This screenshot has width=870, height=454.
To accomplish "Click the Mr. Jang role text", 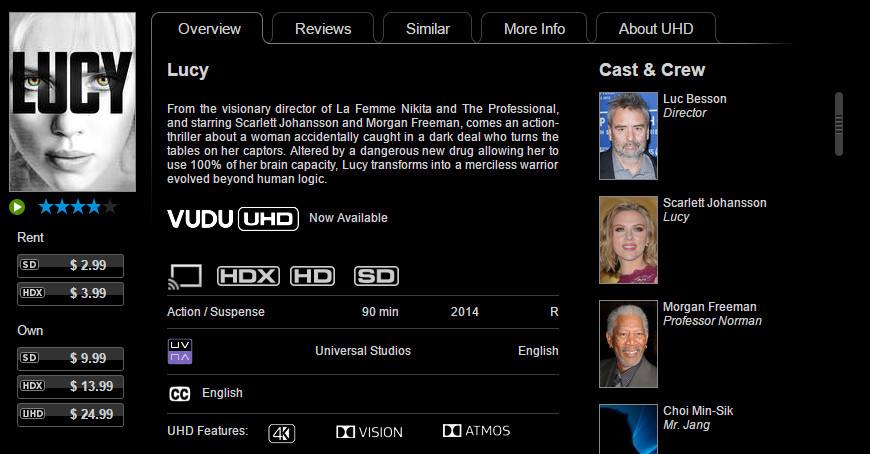I will (x=686, y=425).
